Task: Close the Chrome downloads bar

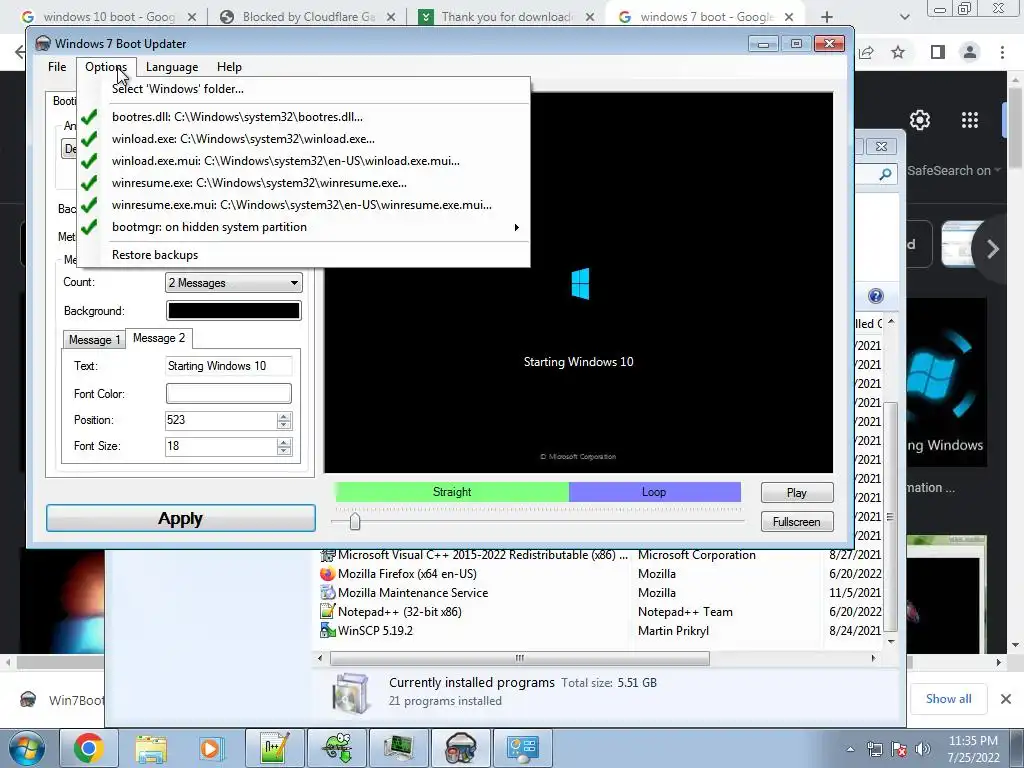Action: (x=1006, y=699)
